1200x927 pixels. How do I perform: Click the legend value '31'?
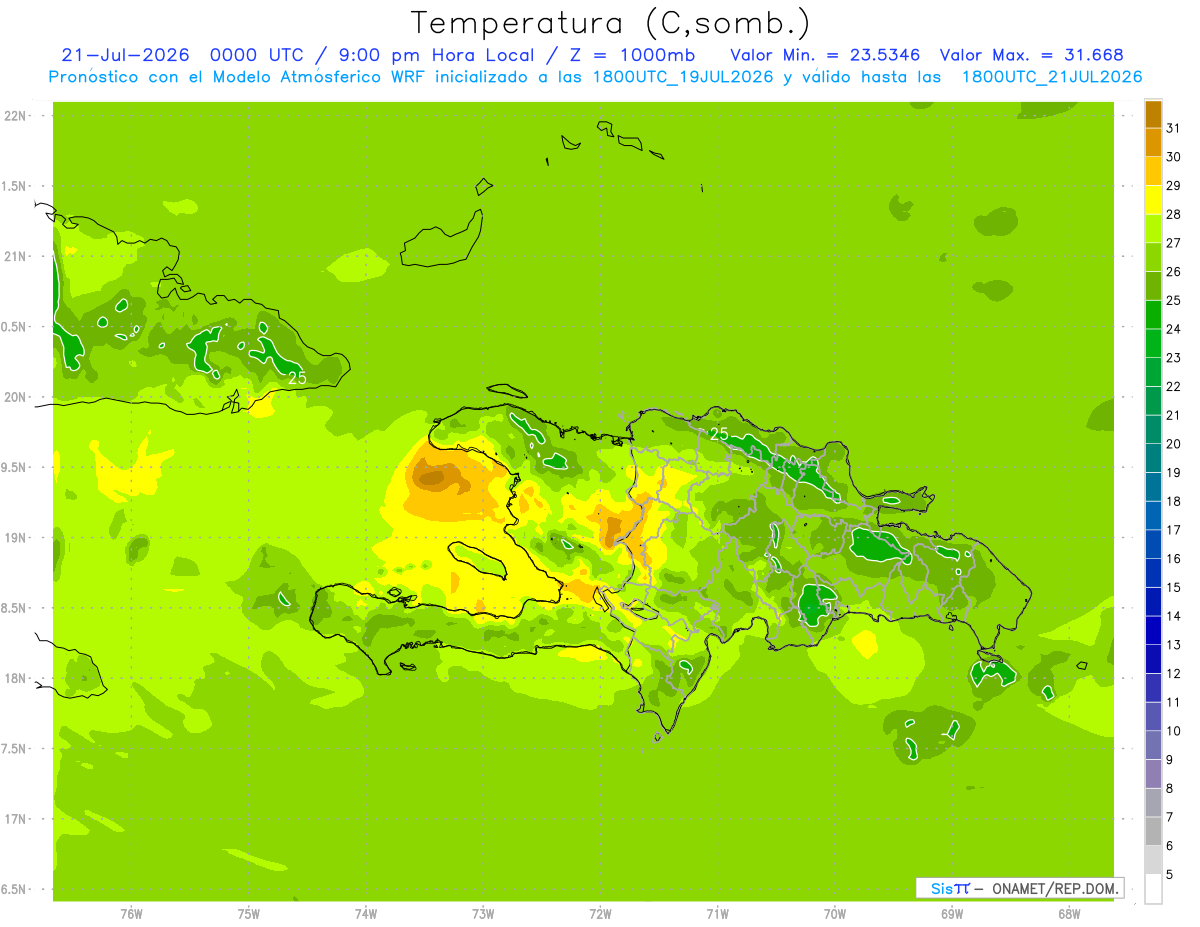[1173, 128]
